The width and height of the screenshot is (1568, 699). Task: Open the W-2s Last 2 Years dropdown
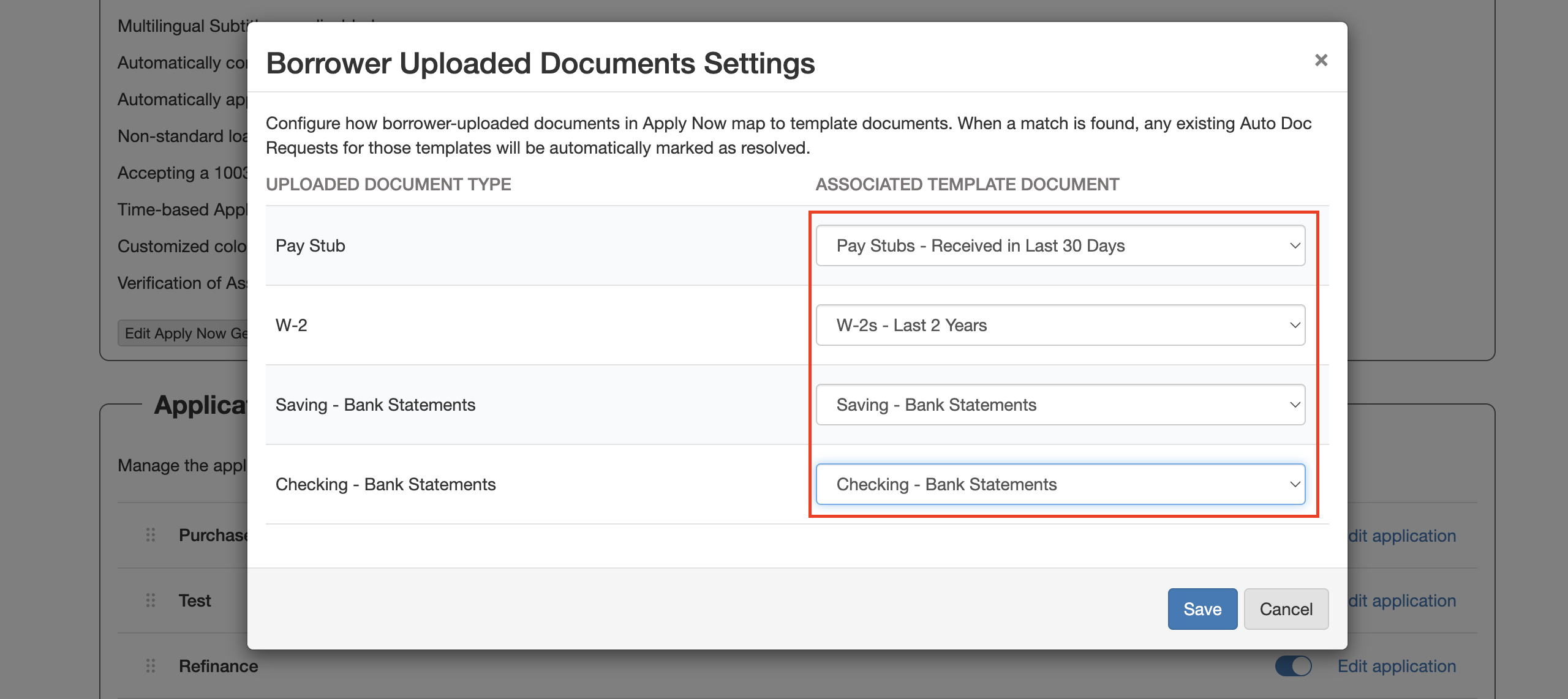tap(1060, 325)
